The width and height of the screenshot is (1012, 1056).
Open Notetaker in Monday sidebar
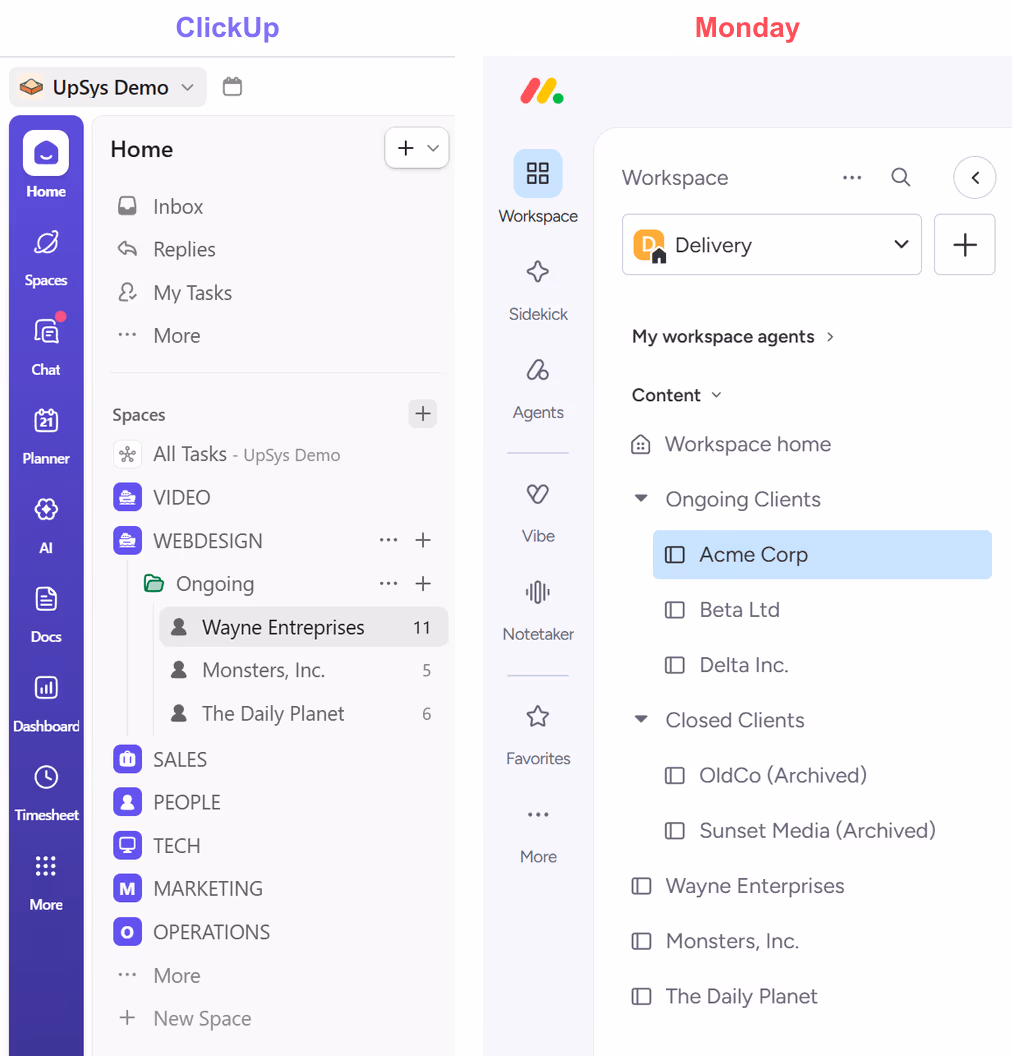pos(538,611)
